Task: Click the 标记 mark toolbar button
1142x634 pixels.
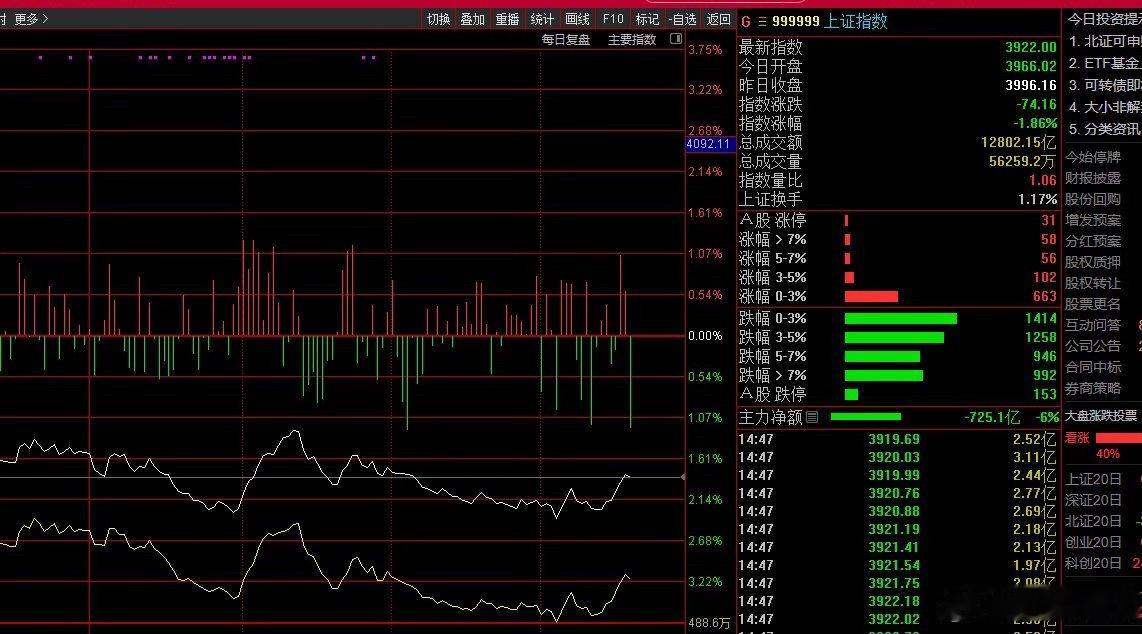Action: click(x=647, y=19)
